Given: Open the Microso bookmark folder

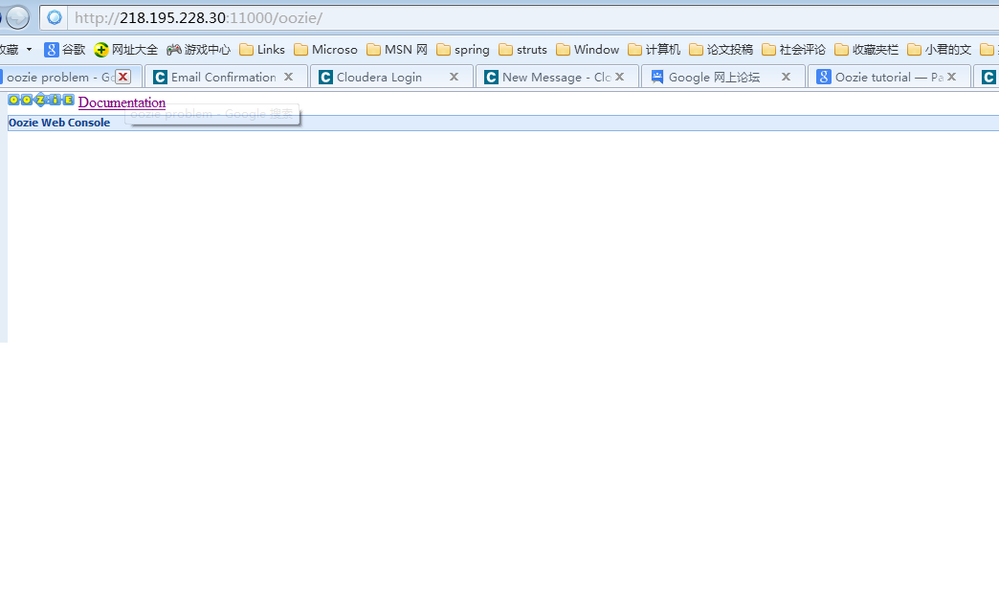Looking at the screenshot, I should [x=326, y=50].
